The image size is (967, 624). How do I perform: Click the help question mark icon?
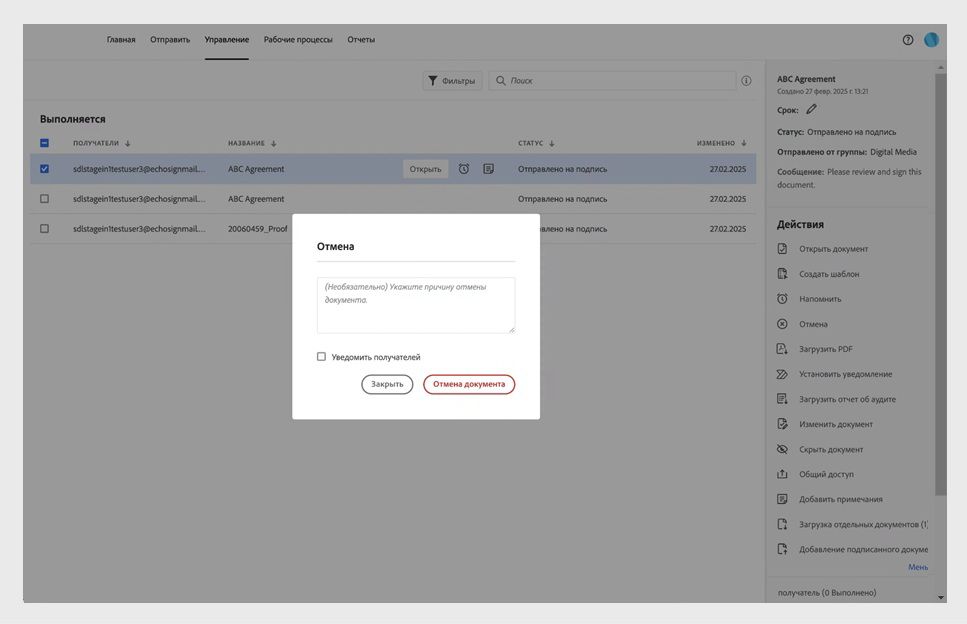click(x=908, y=40)
